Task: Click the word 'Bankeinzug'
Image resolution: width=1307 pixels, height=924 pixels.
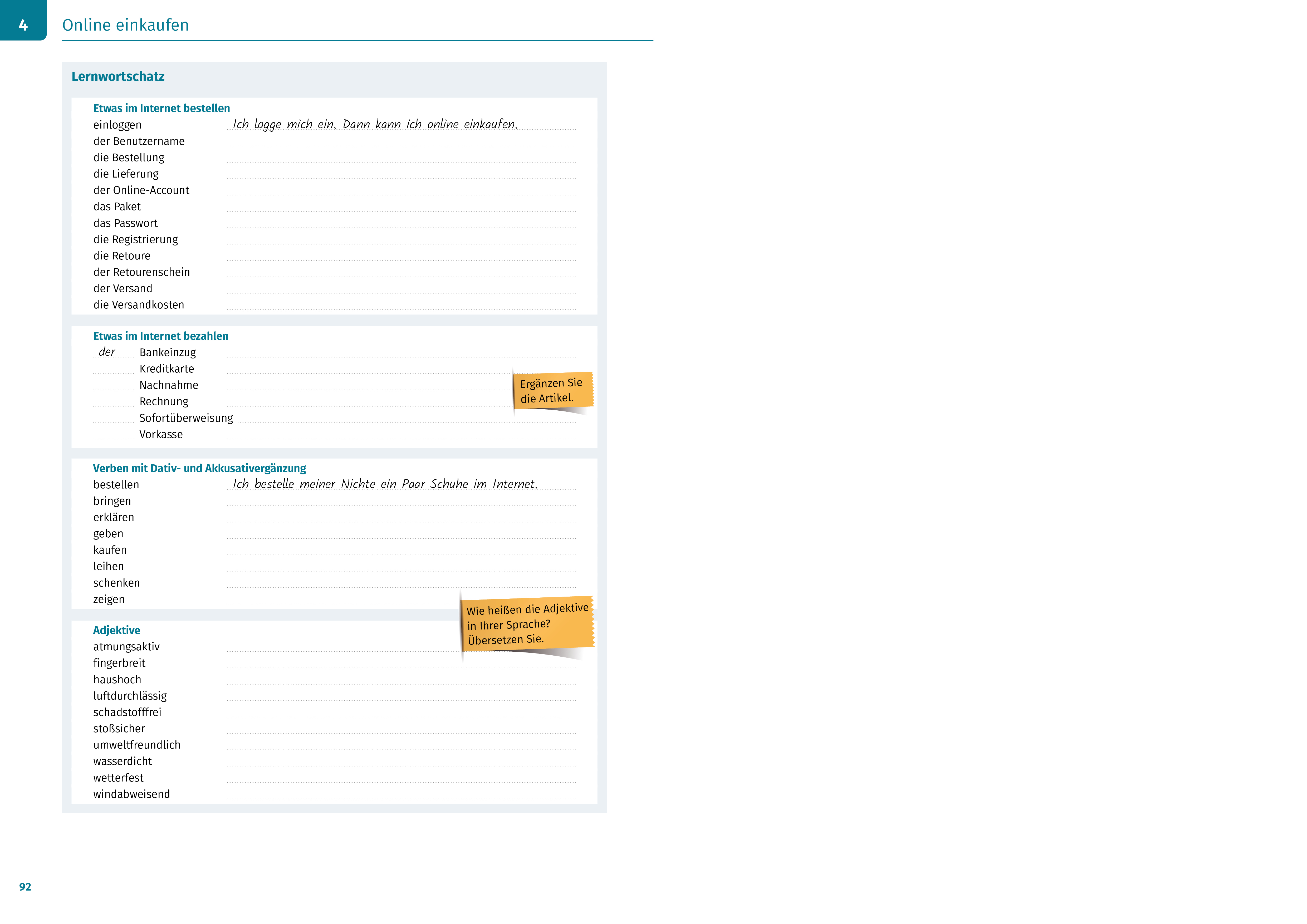Action: [x=167, y=353]
